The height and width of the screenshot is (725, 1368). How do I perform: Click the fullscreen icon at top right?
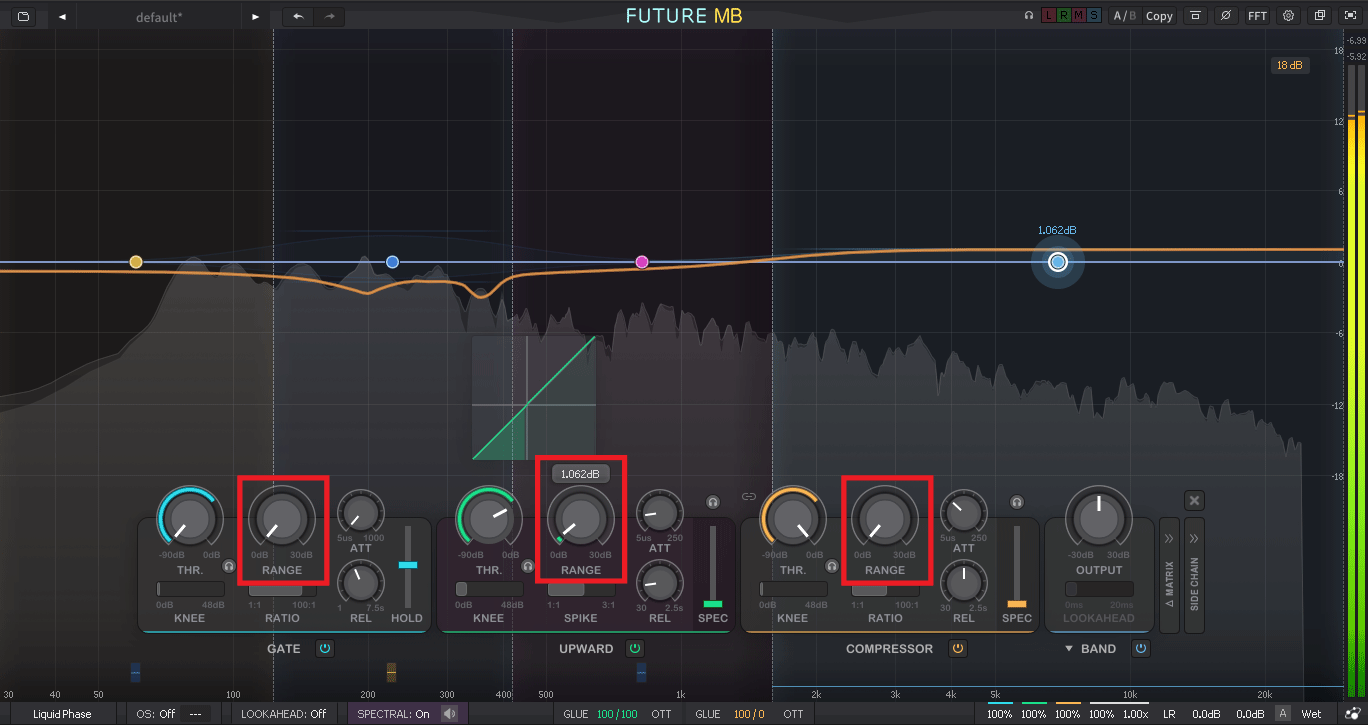[1350, 16]
